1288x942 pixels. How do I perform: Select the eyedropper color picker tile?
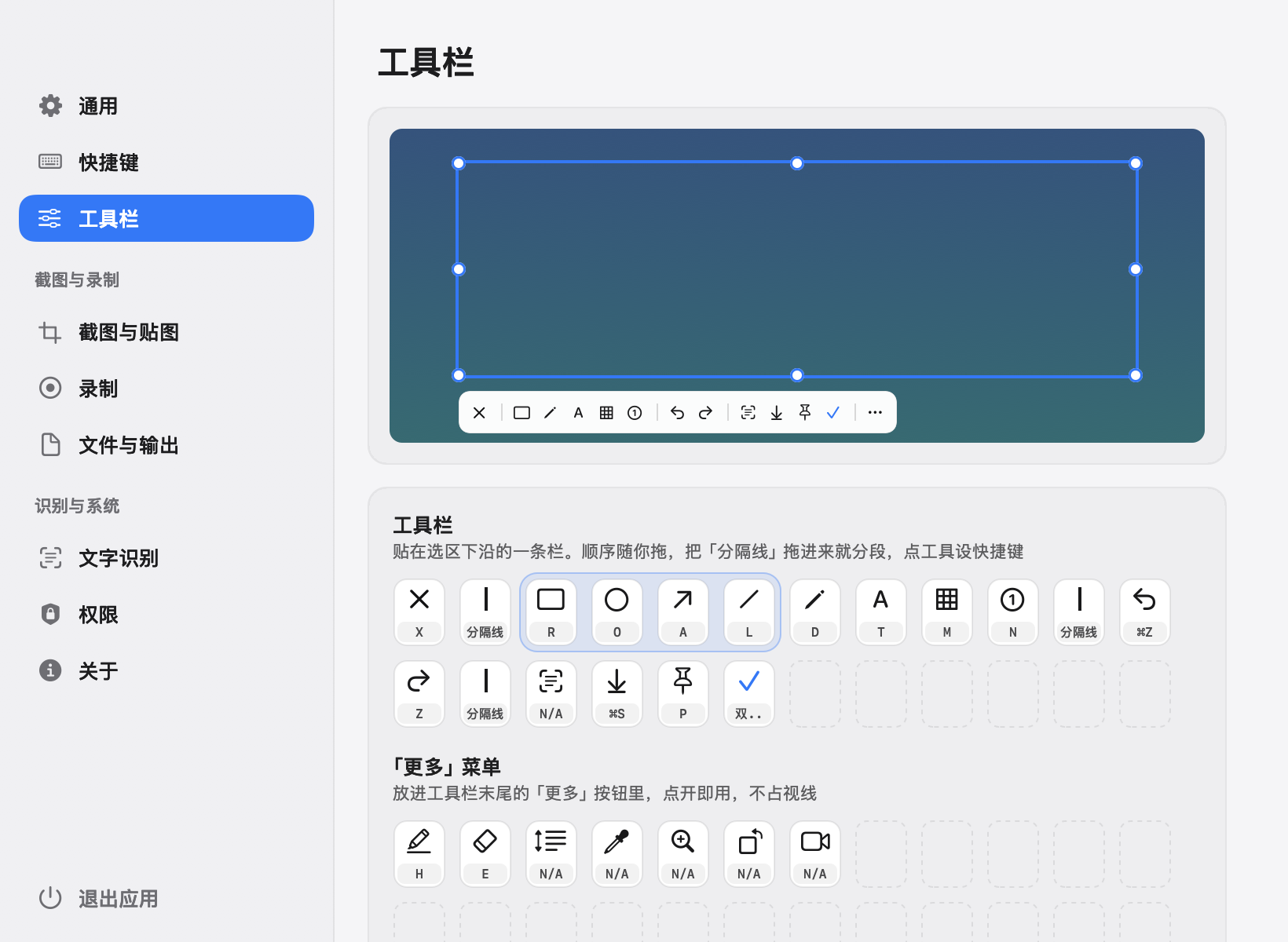617,854
